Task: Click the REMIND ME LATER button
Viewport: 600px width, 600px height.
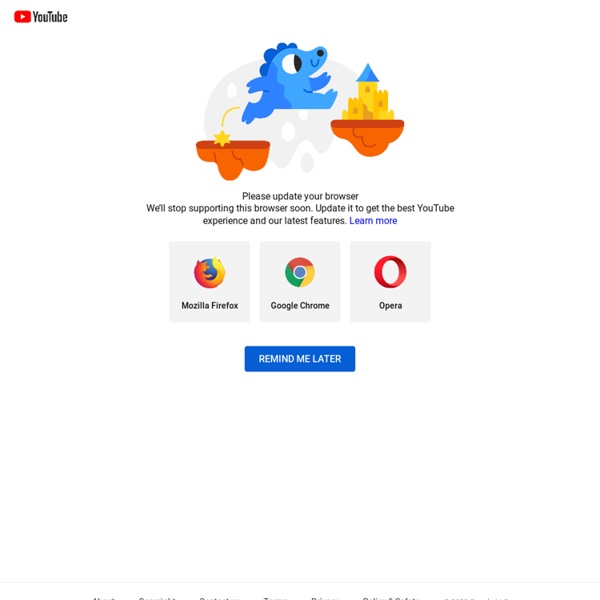Action: coord(300,359)
